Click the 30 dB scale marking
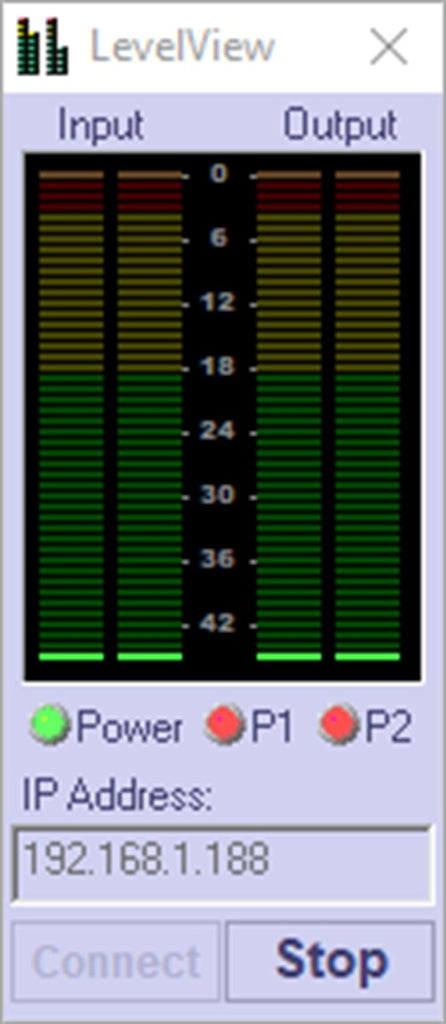Viewport: 446px width, 1024px height. point(217,495)
